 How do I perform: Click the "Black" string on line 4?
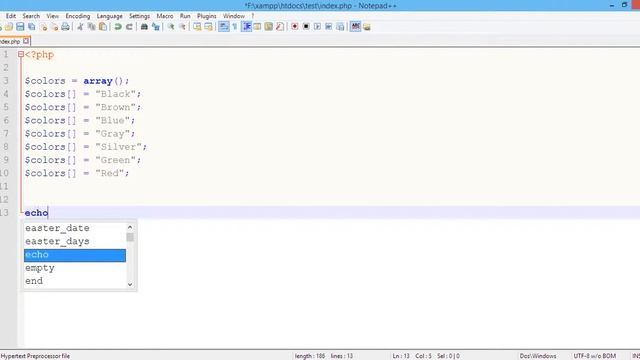pyautogui.click(x=116, y=94)
